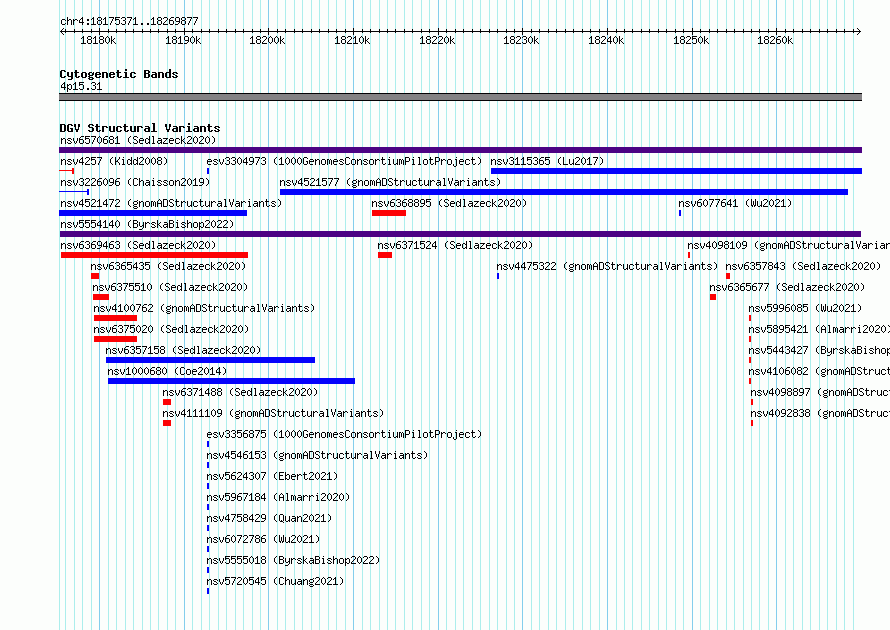
Task: Select the purple bar under nsv5554140
Action: pyautogui.click(x=460, y=234)
